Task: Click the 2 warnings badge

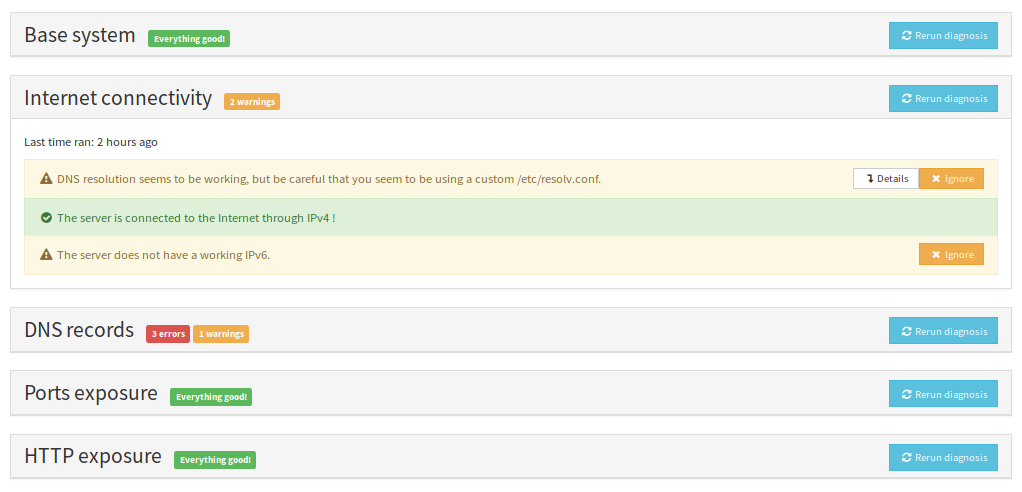Action: pos(252,102)
